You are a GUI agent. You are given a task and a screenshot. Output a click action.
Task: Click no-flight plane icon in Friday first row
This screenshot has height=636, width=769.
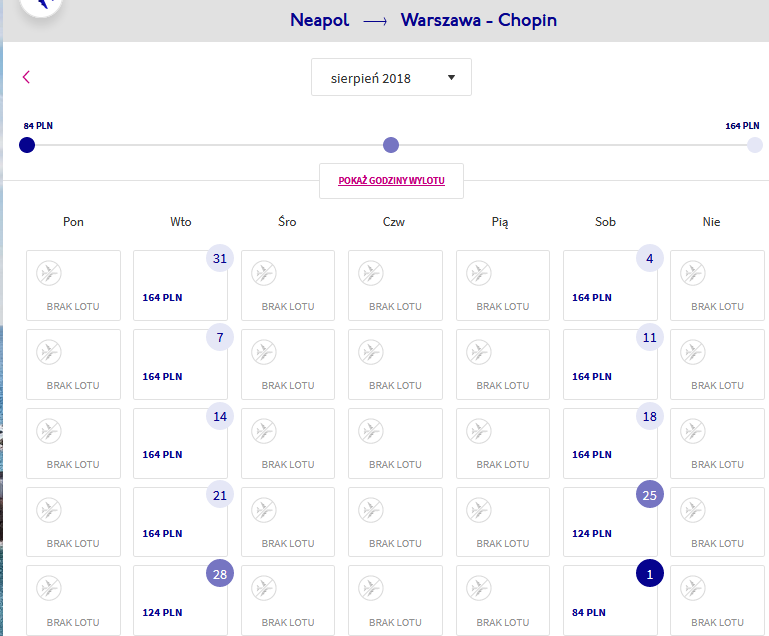pyautogui.click(x=479, y=273)
